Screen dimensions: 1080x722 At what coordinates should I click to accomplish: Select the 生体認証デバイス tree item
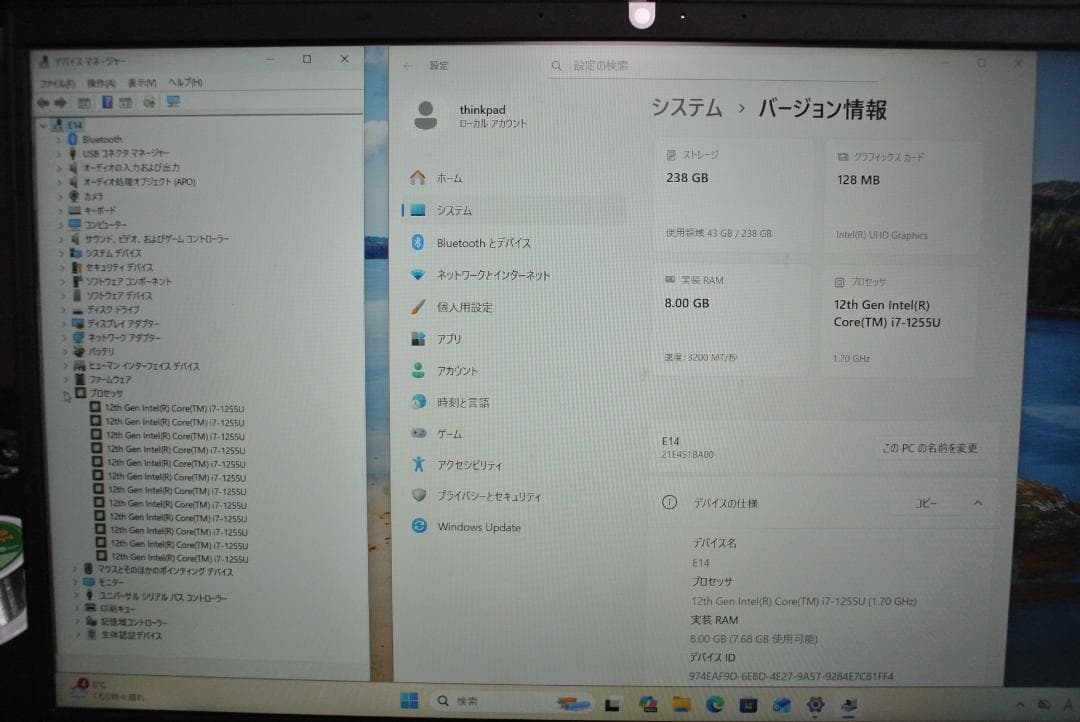(132, 635)
